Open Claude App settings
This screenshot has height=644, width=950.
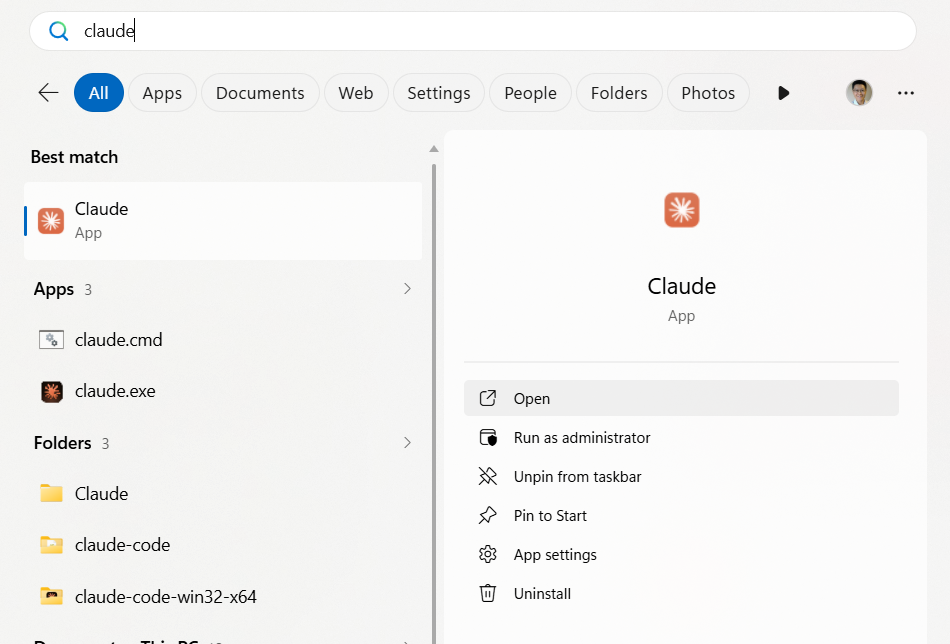(x=681, y=554)
